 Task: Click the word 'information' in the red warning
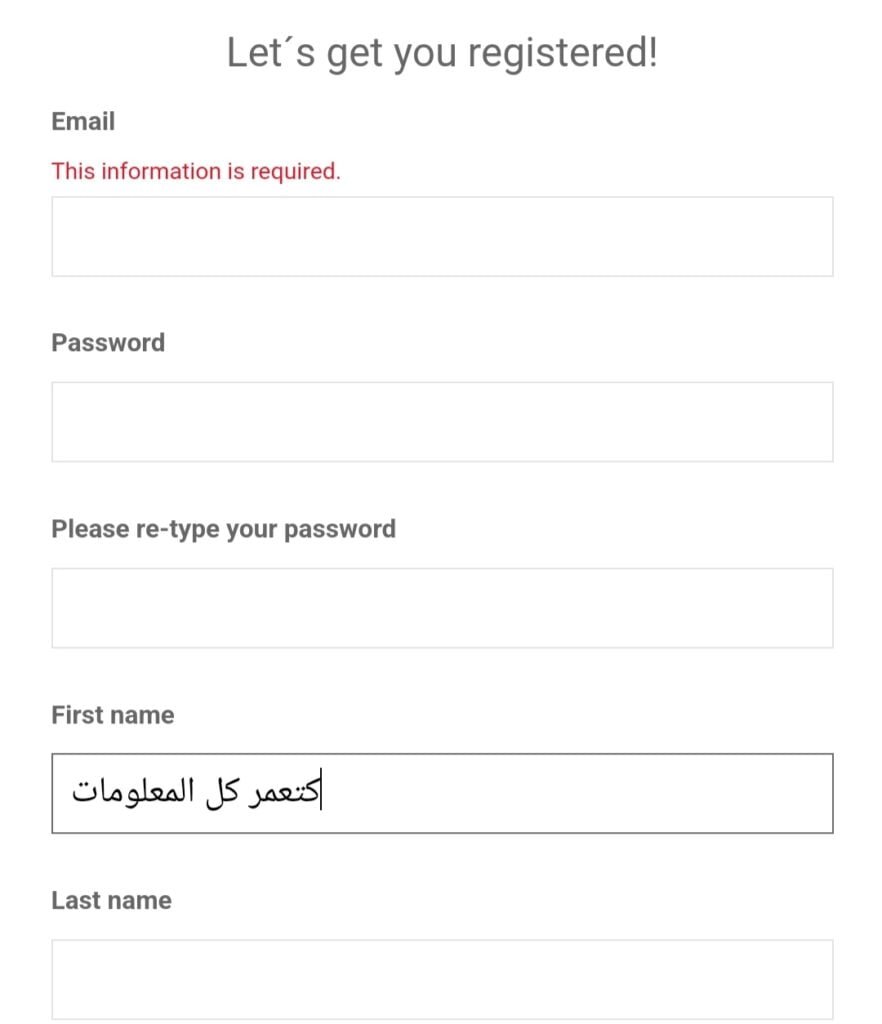(x=161, y=171)
